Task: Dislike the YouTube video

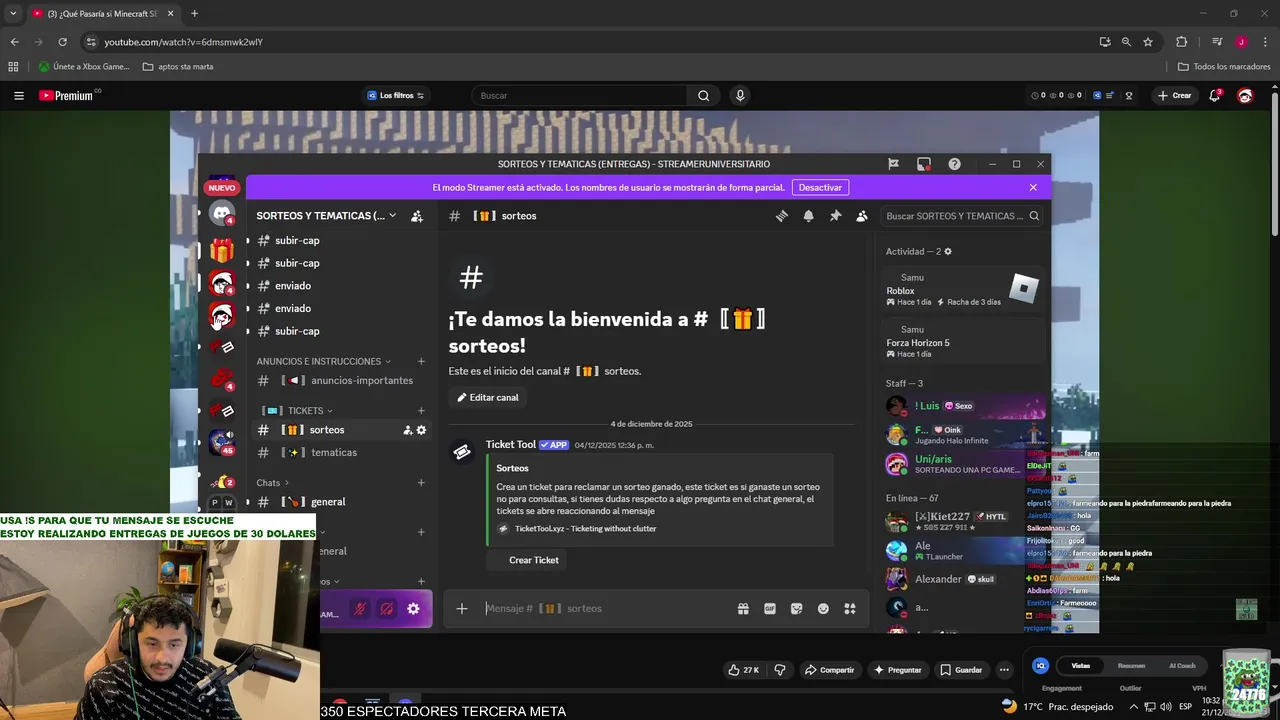Action: (x=780, y=670)
